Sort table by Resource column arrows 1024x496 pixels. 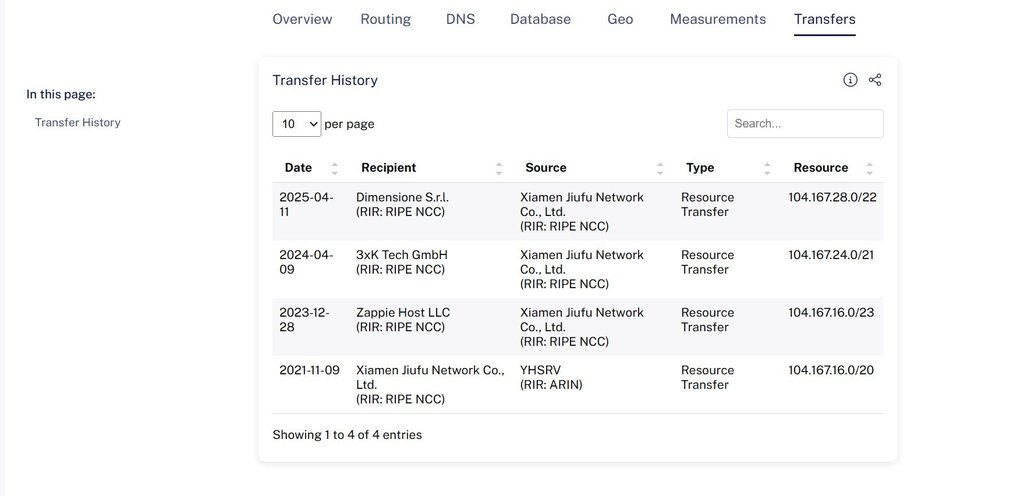[x=869, y=168]
